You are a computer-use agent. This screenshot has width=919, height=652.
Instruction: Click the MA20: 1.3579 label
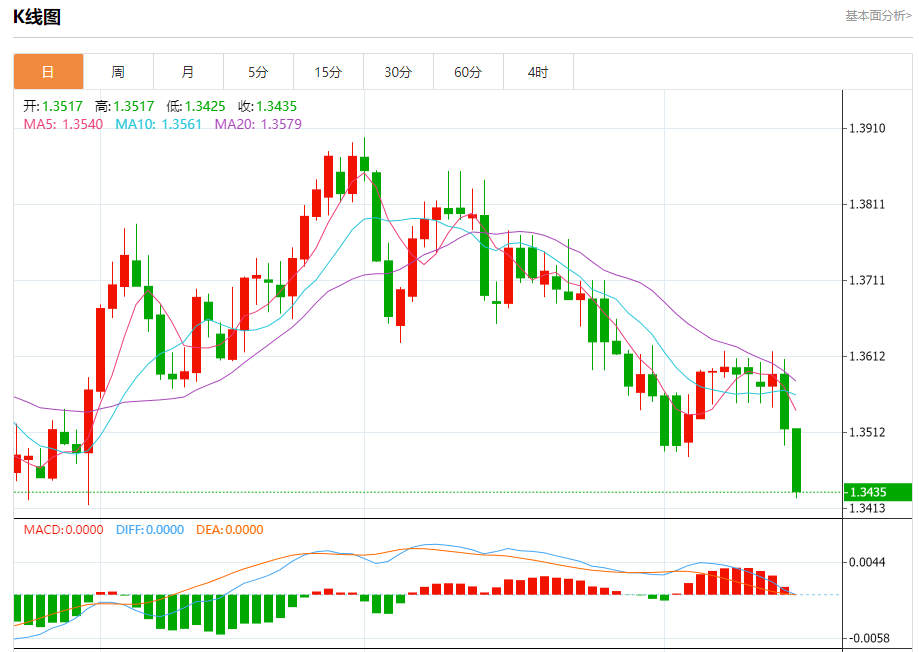pos(258,124)
